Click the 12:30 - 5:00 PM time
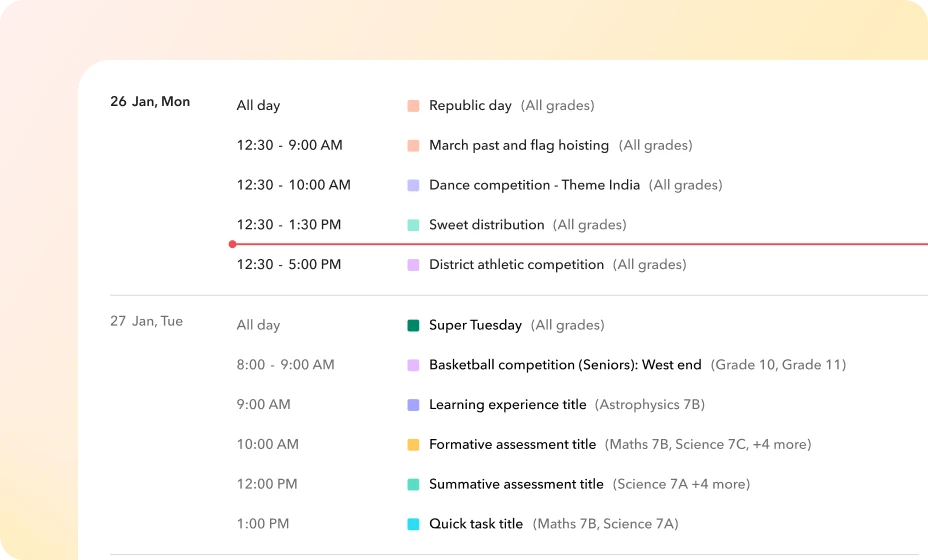This screenshot has width=928, height=560. (289, 264)
